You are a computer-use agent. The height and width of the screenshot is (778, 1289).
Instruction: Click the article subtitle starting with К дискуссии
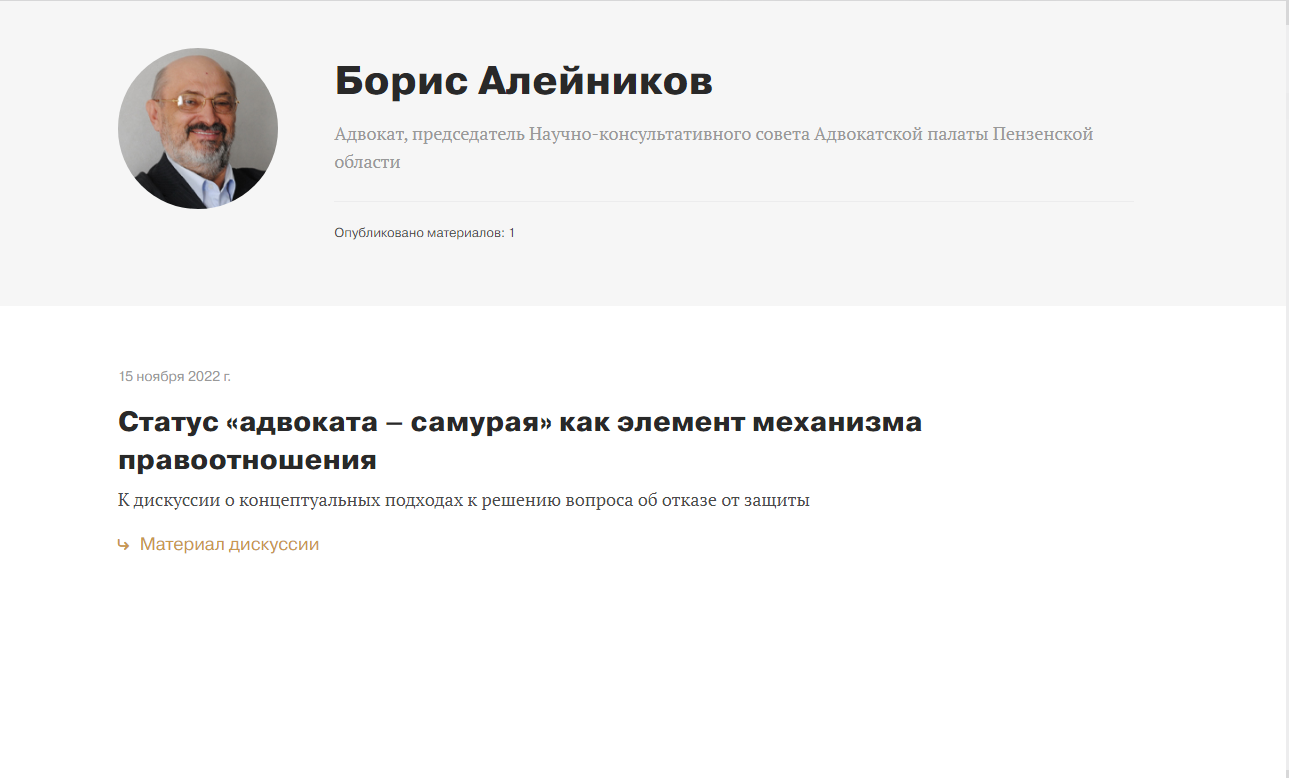point(463,500)
